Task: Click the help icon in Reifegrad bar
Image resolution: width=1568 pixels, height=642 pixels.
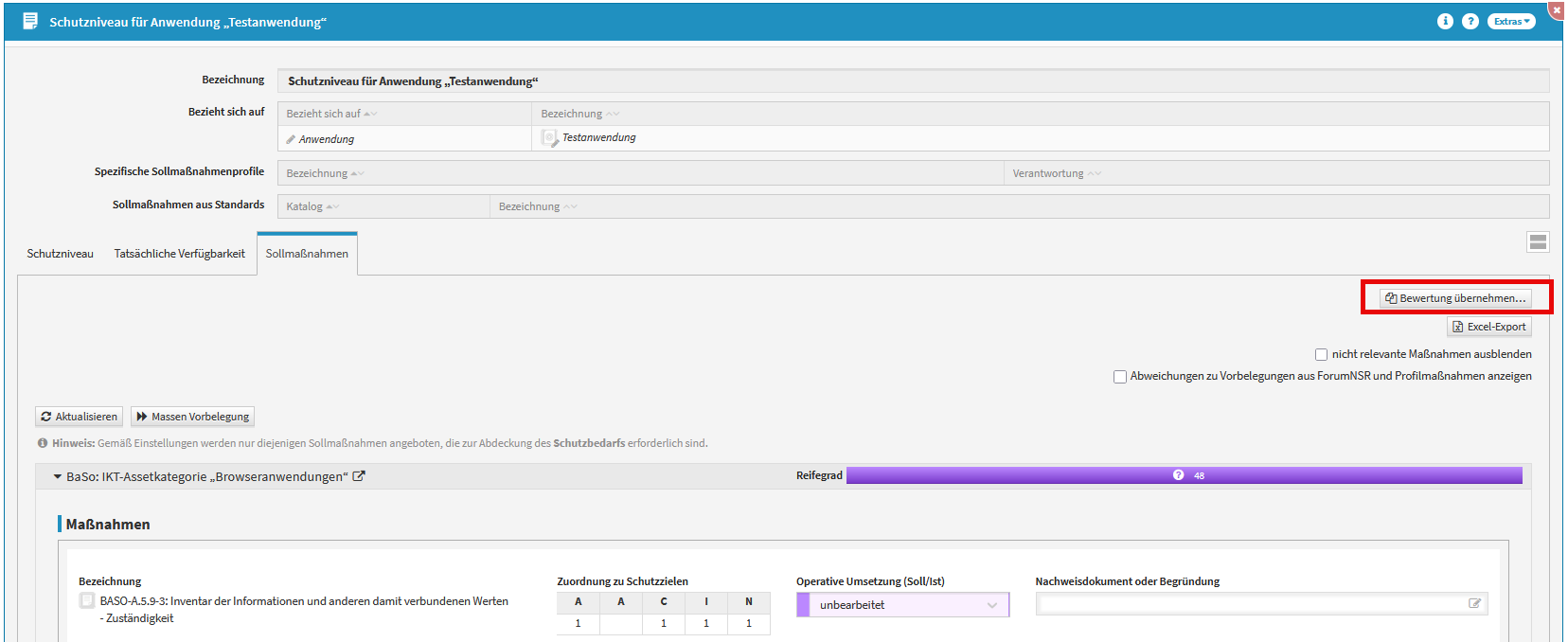Action: [1178, 475]
